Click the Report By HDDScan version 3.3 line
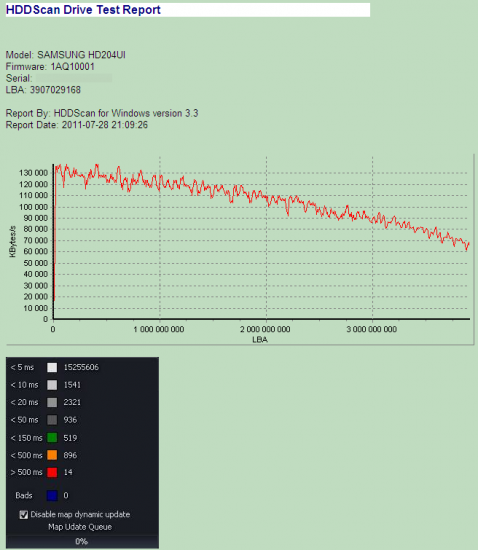 (x=102, y=113)
